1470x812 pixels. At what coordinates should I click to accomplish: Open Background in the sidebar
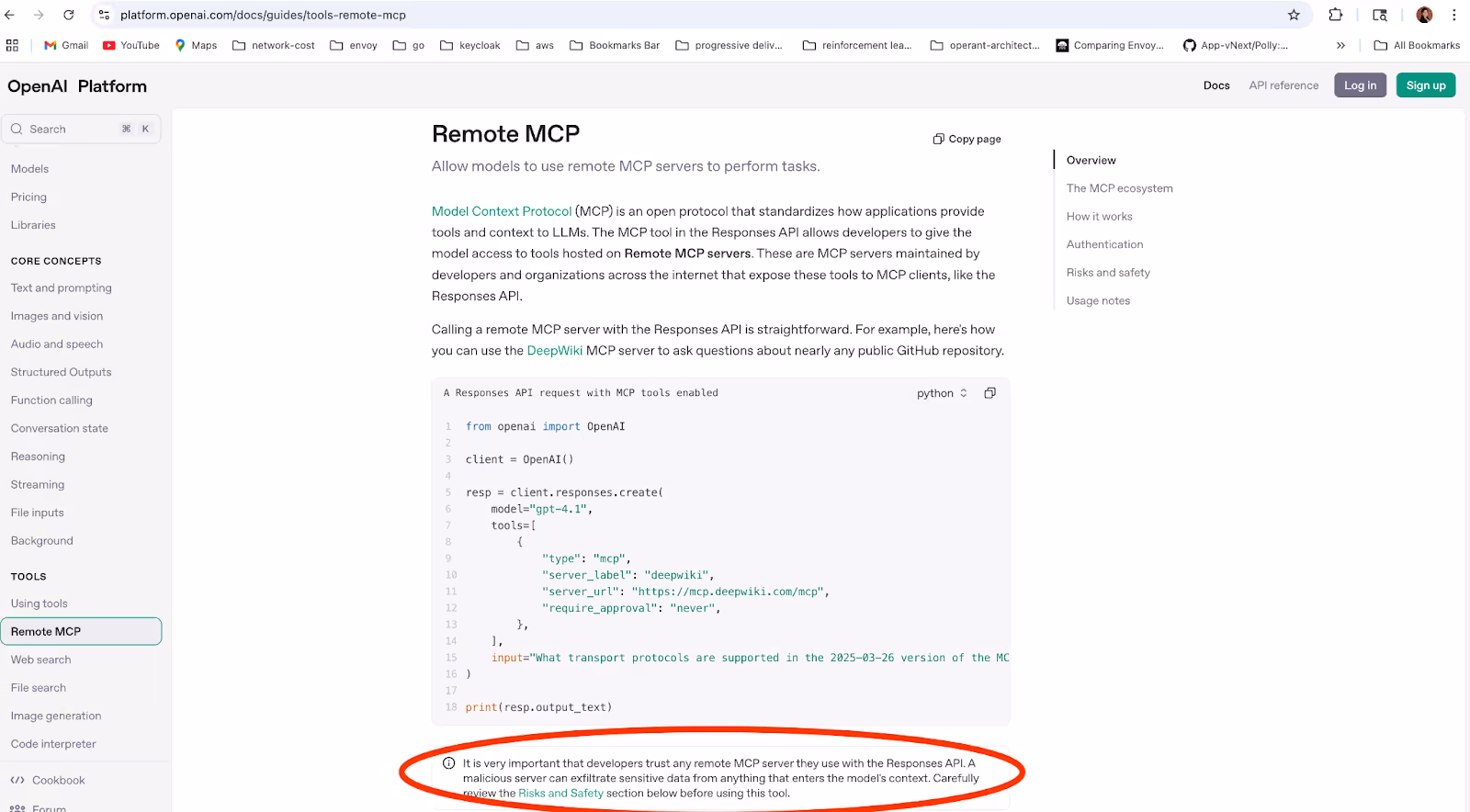pyautogui.click(x=41, y=541)
